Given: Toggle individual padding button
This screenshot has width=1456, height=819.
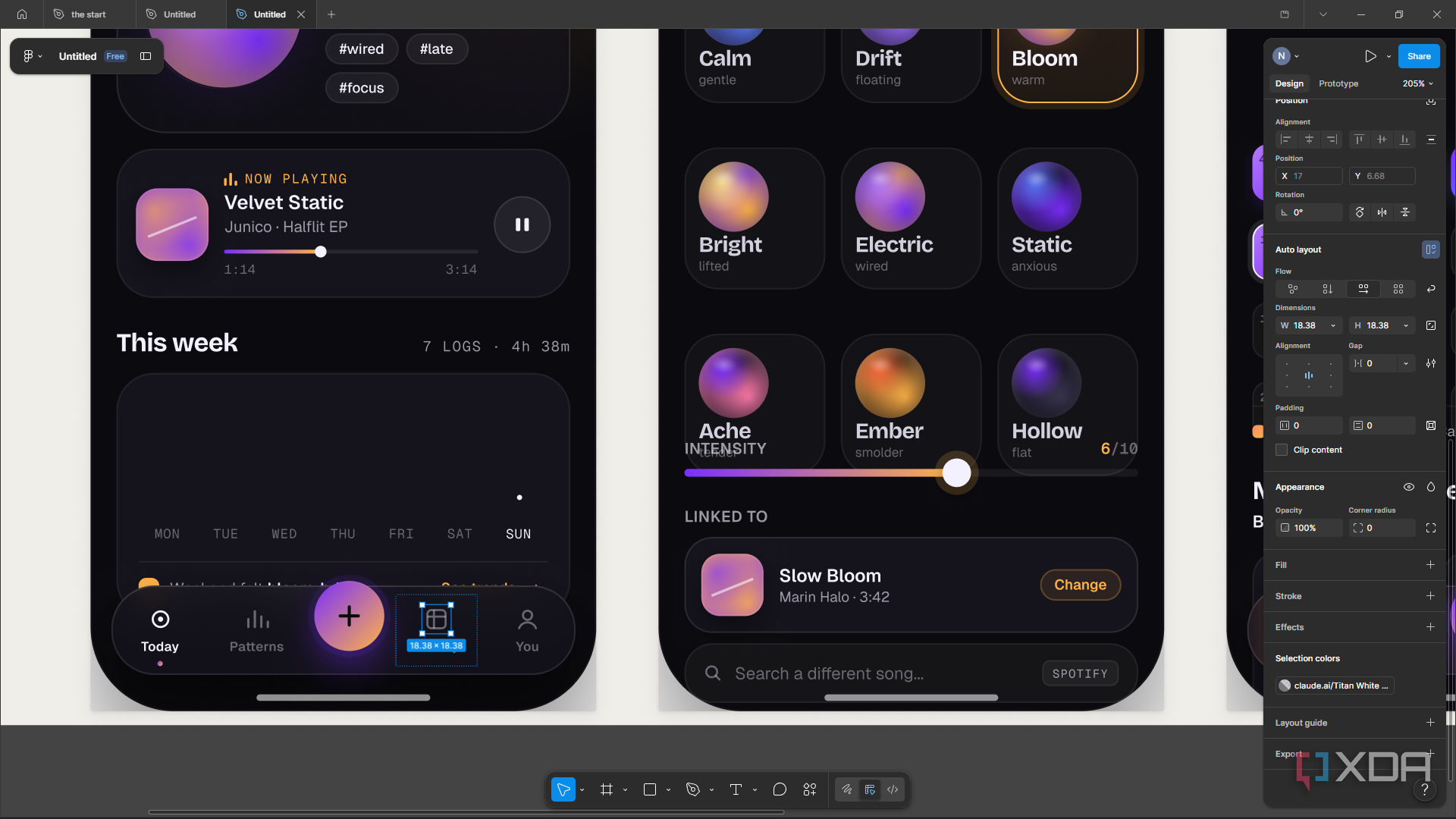Looking at the screenshot, I should coord(1431,425).
